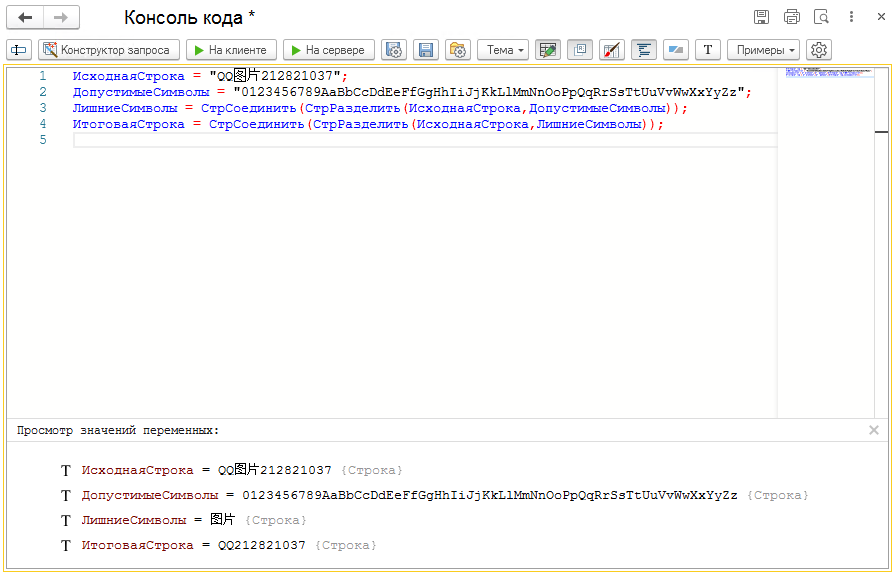Toggle the table with pencil button
Image resolution: width=894 pixels, height=575 pixels.
[x=547, y=50]
